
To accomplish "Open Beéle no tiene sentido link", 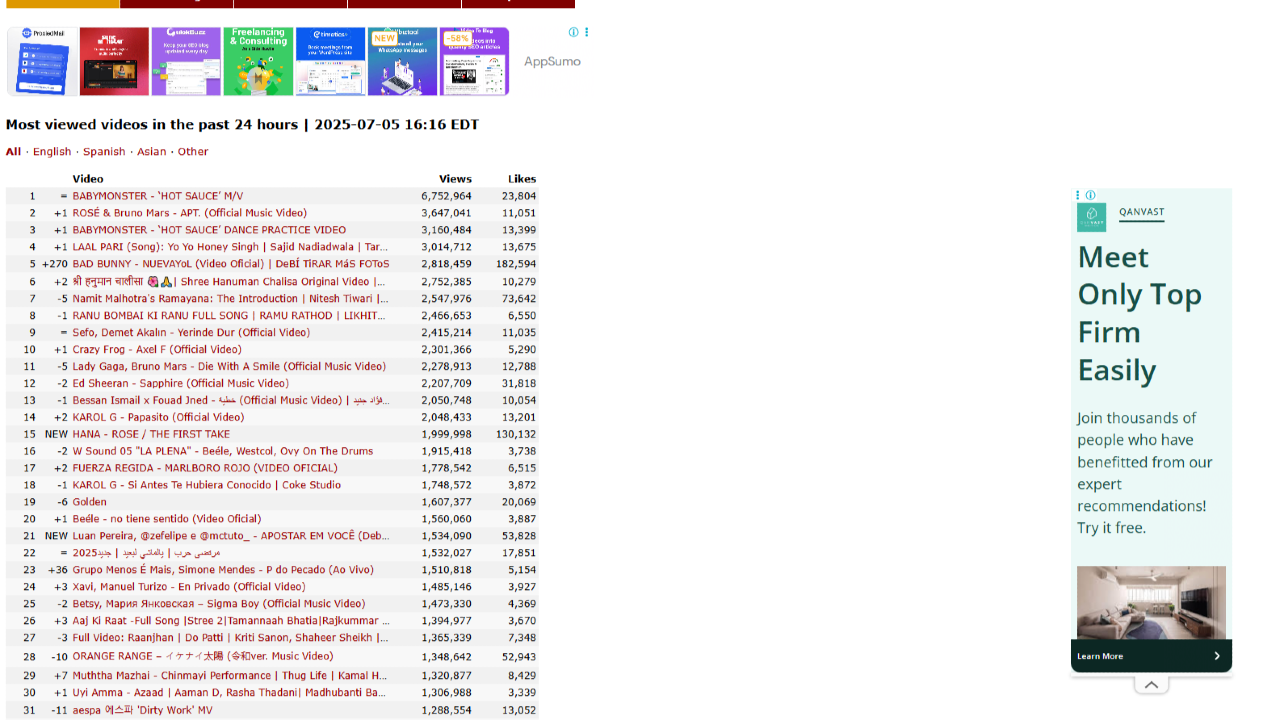I will tap(167, 519).
